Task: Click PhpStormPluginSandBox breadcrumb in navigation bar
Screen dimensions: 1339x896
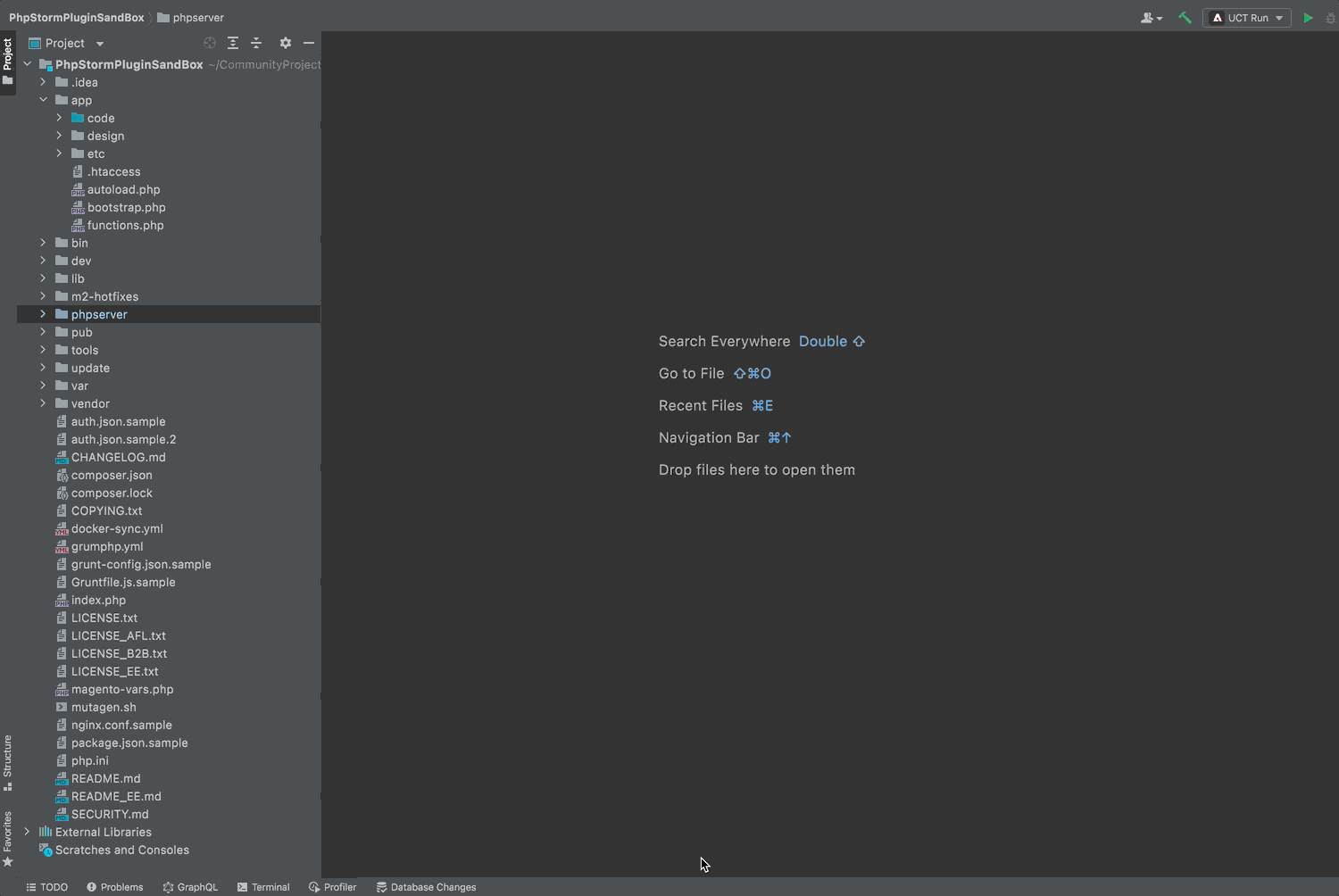Action: pyautogui.click(x=76, y=18)
